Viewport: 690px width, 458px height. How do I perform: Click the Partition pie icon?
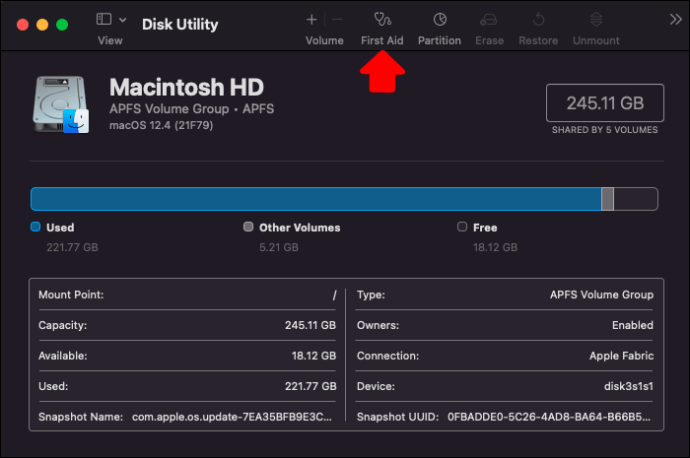point(439,19)
